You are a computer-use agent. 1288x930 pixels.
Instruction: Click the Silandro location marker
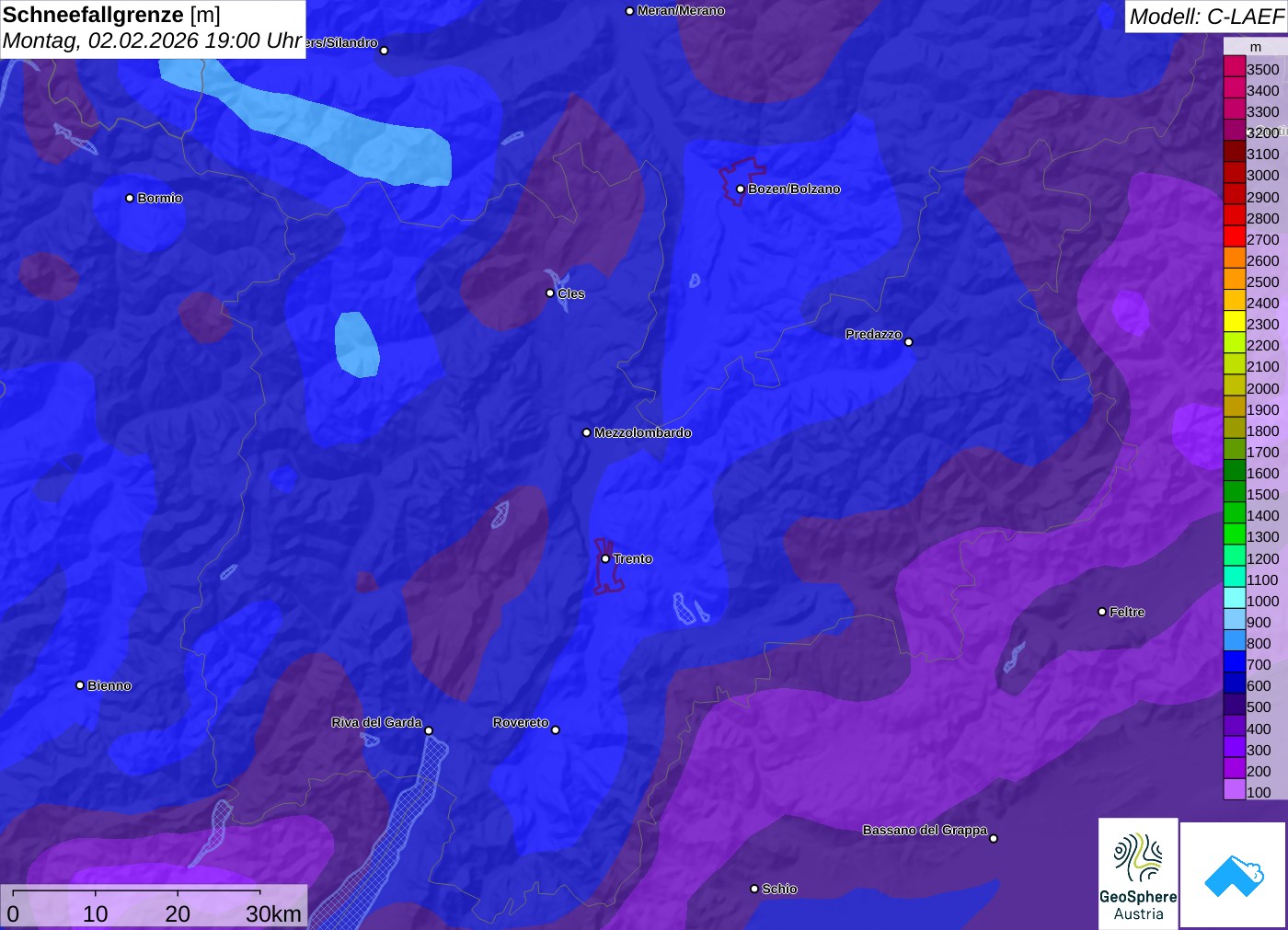pos(385,51)
